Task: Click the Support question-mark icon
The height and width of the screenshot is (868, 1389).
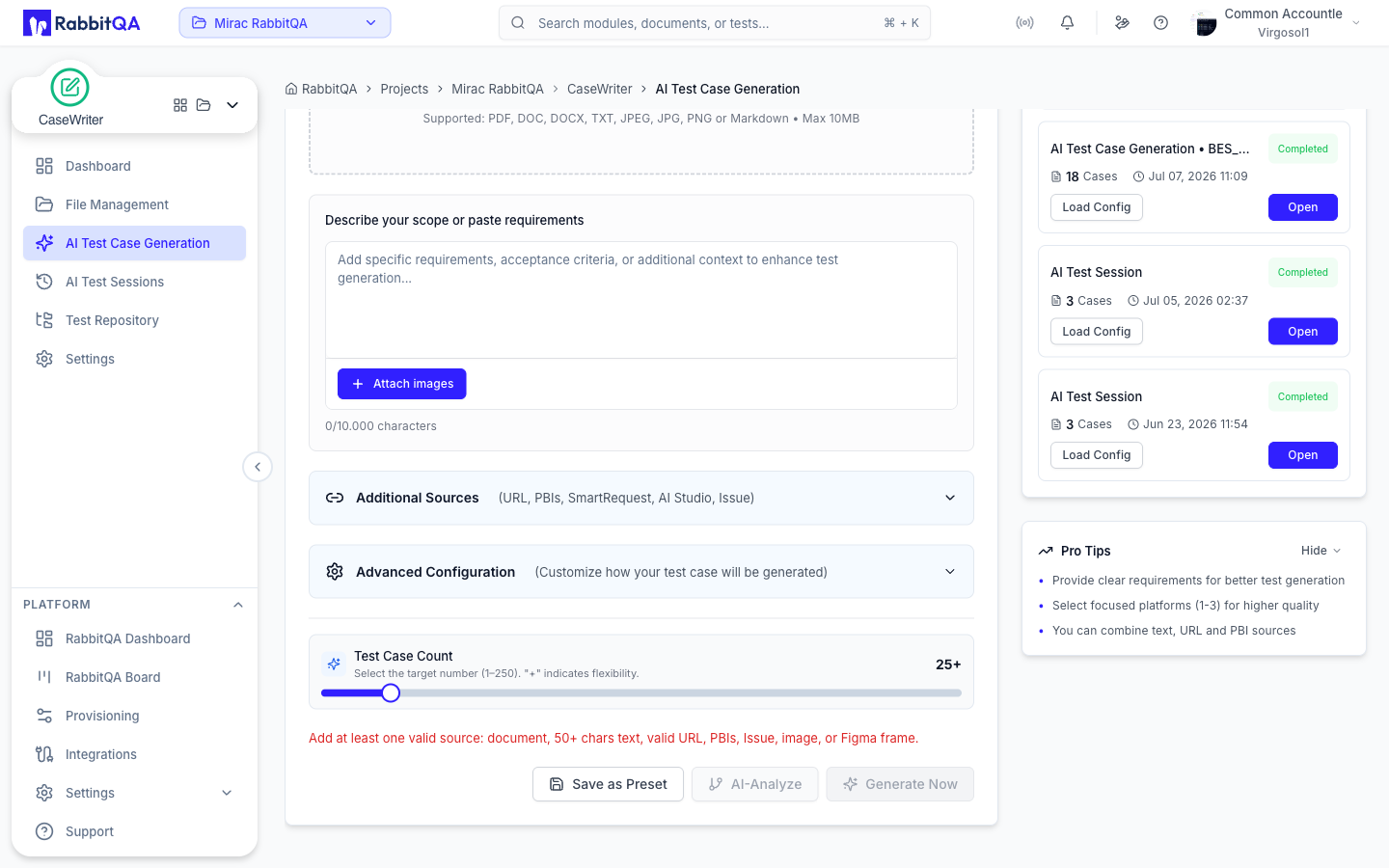Action: point(44,831)
